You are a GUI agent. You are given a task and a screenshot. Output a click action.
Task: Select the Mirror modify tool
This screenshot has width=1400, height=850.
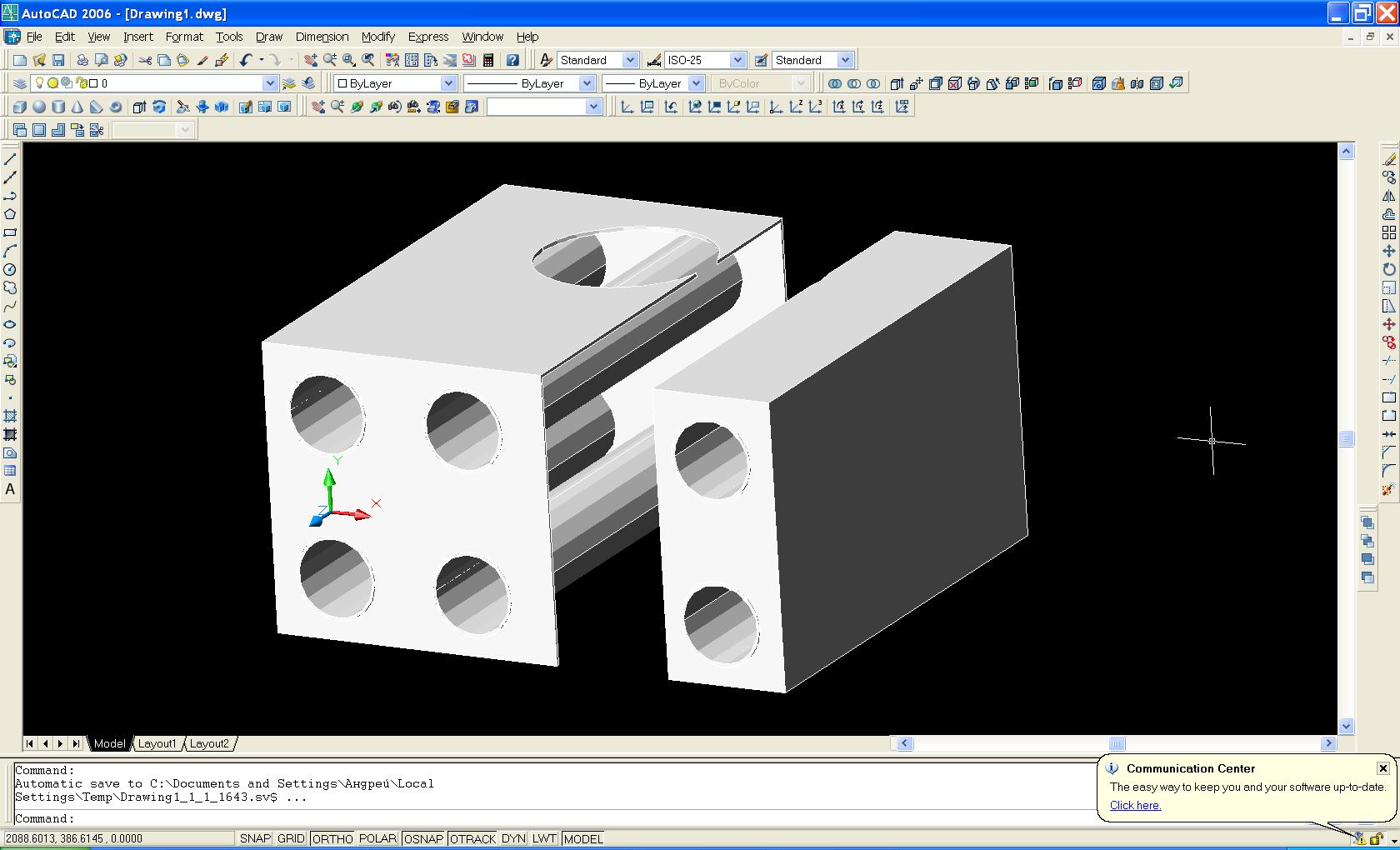(1388, 196)
